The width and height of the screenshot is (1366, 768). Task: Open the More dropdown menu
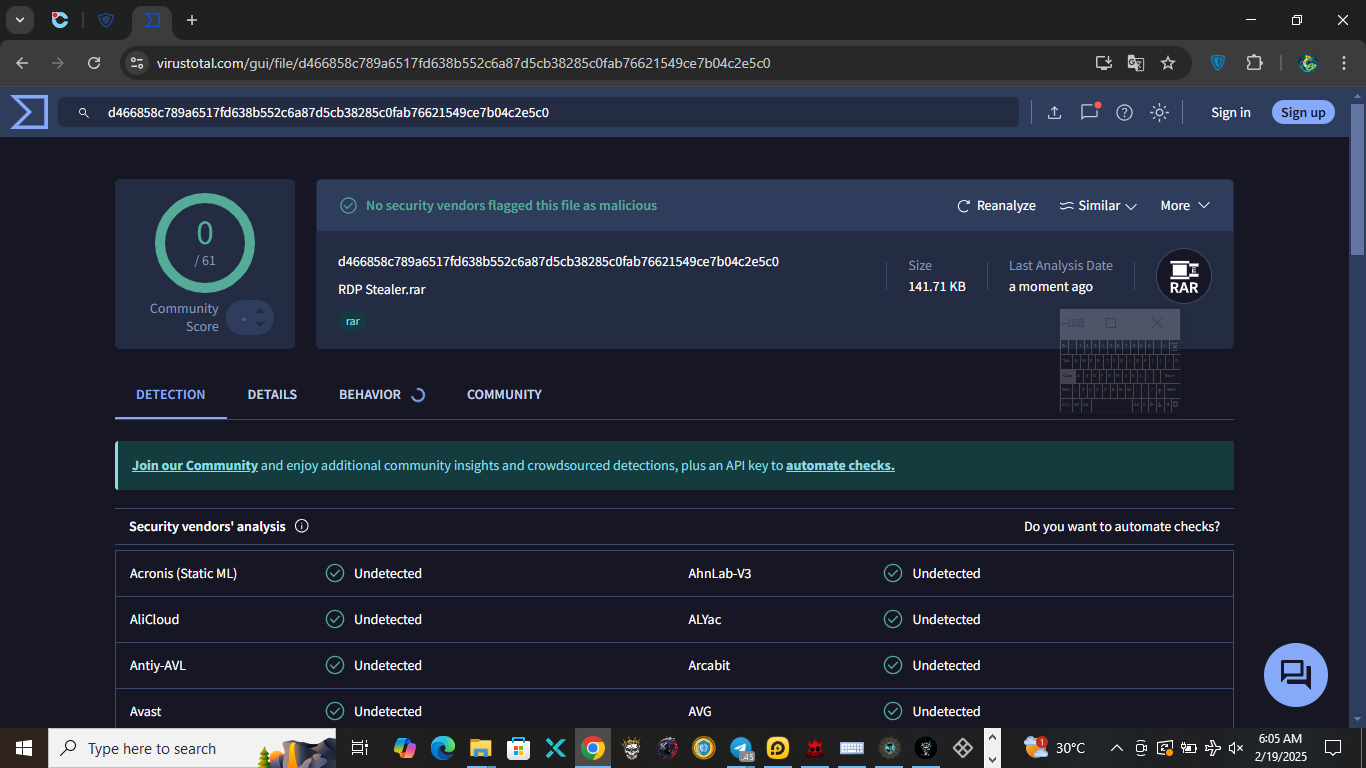click(1184, 205)
